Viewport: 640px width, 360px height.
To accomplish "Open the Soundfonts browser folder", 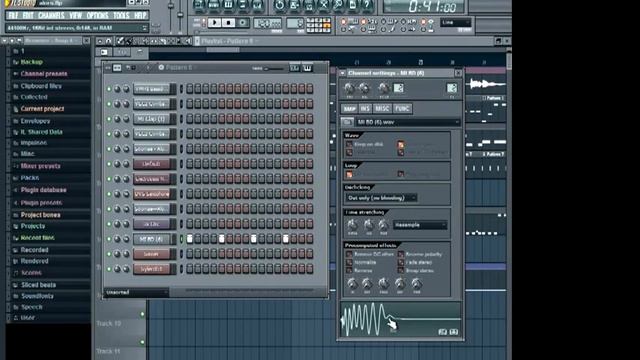I will coord(37,296).
